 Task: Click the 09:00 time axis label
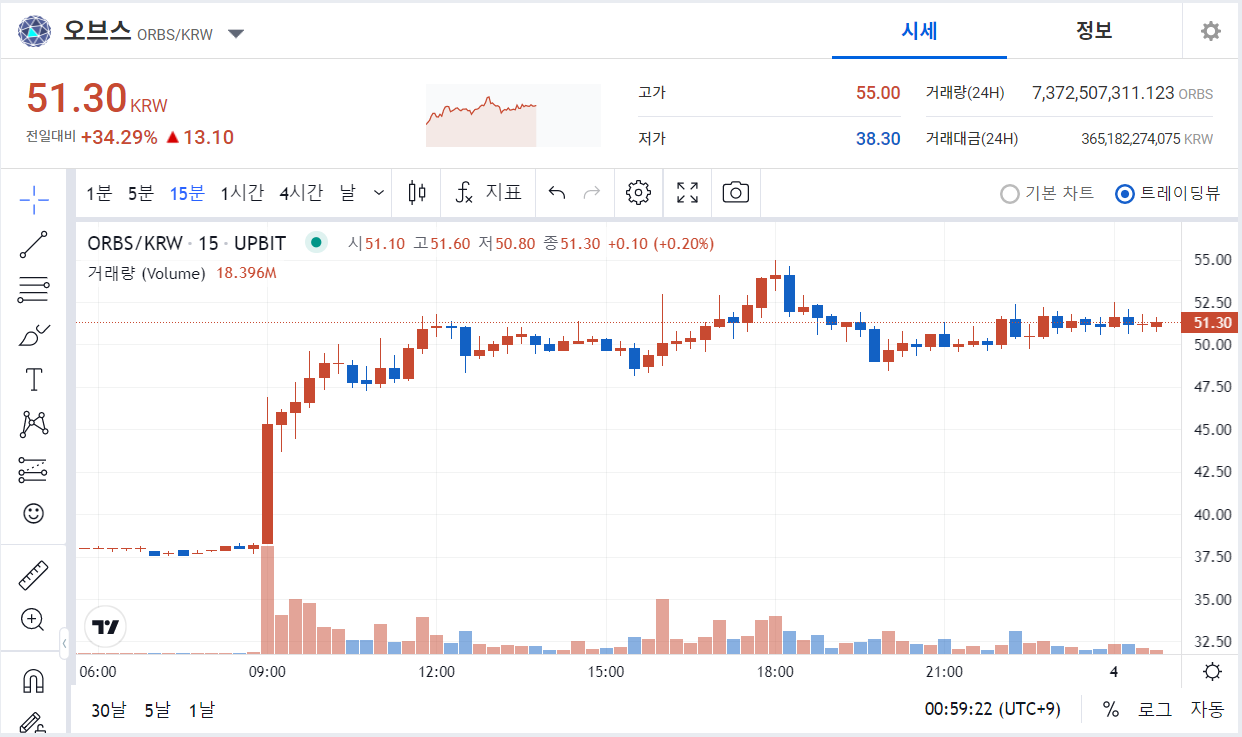tap(267, 671)
